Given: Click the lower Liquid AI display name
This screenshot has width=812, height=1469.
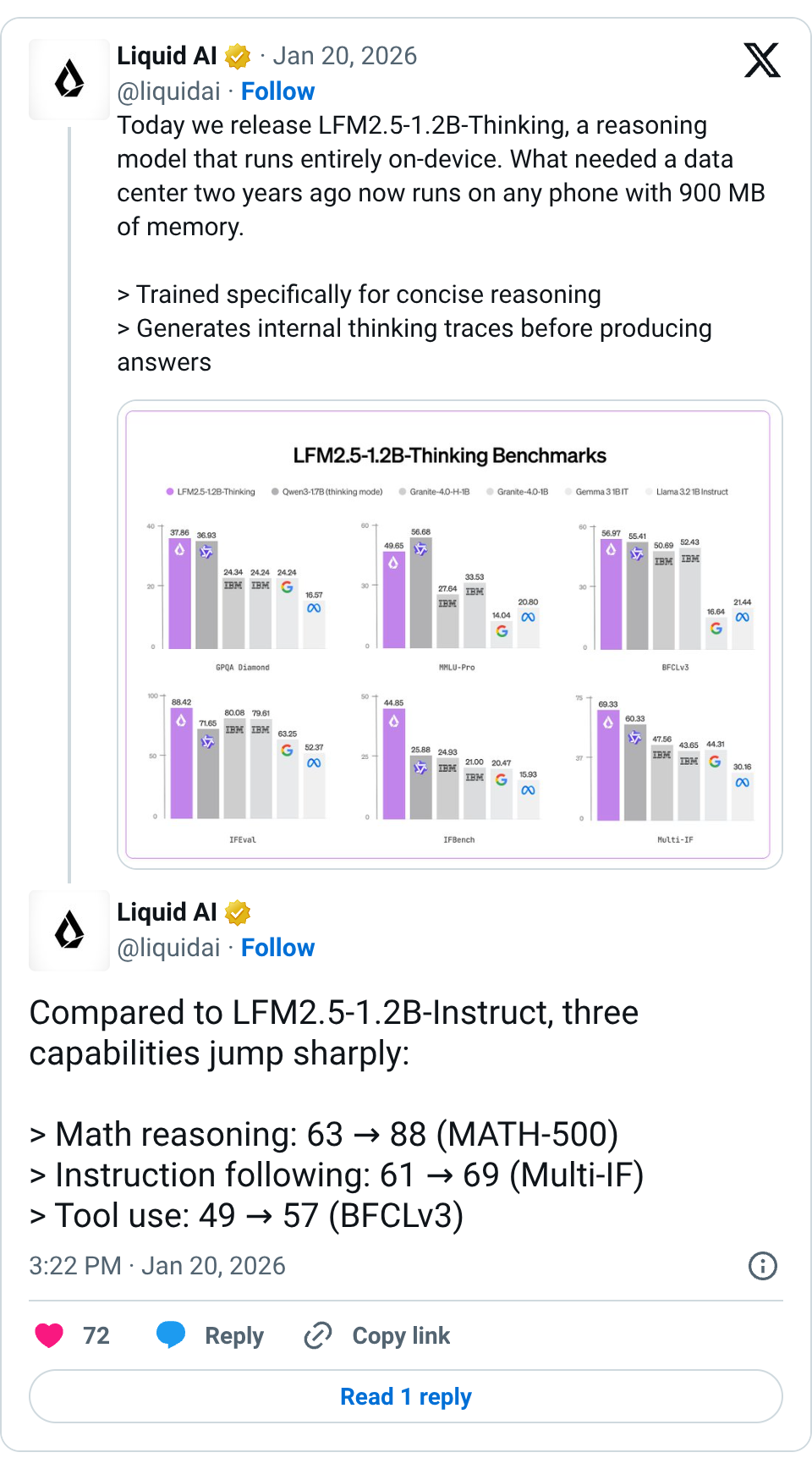Looking at the screenshot, I should (167, 912).
